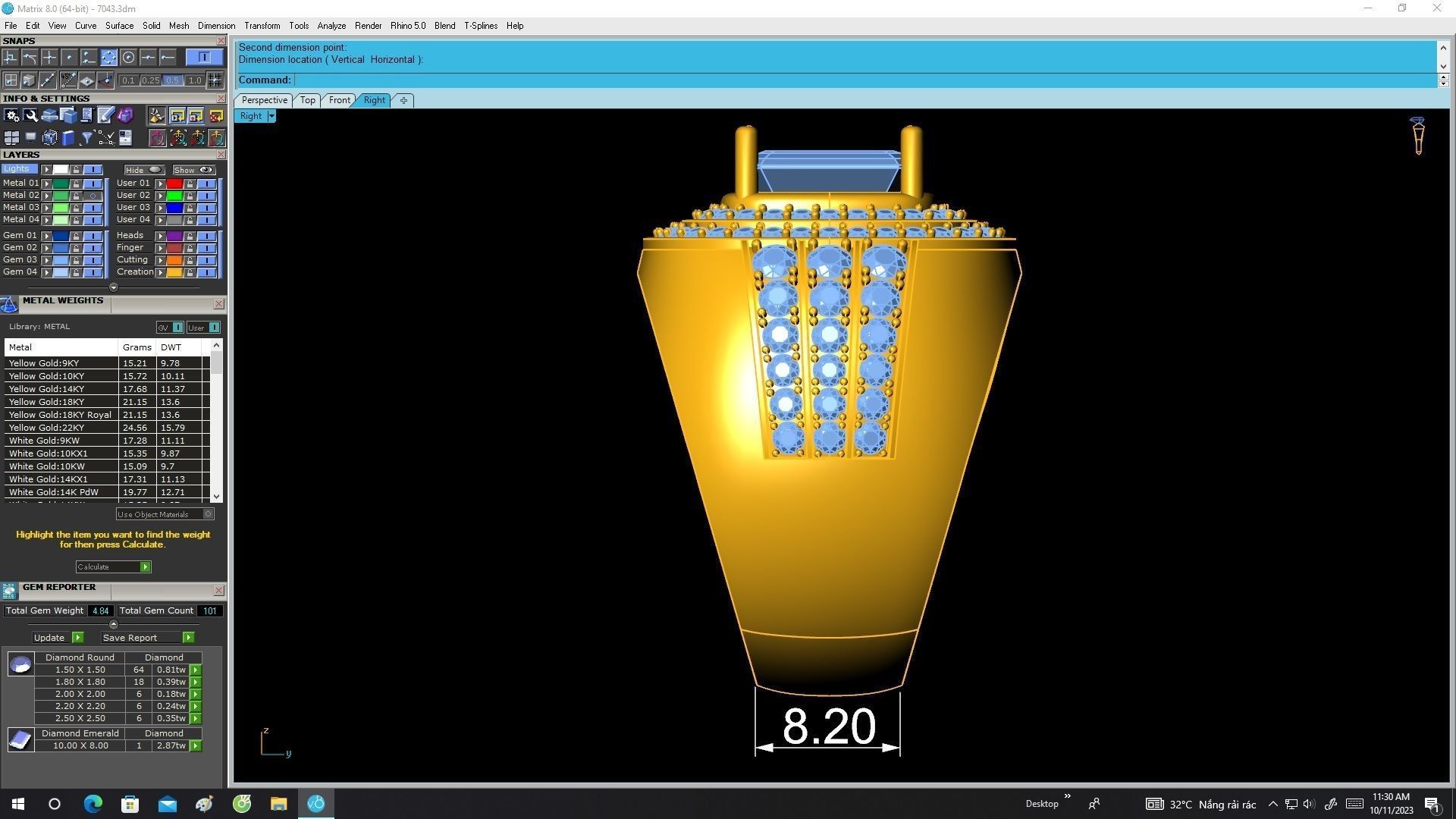This screenshot has height=819, width=1456.
Task: Click the selection filter funnel icon
Action: click(86, 138)
